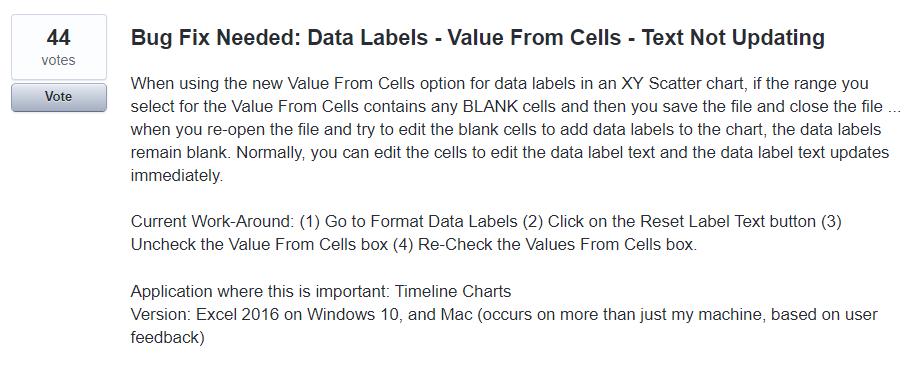The height and width of the screenshot is (374, 917).
Task: Click the 44 votes counter box
Action: coord(58,47)
